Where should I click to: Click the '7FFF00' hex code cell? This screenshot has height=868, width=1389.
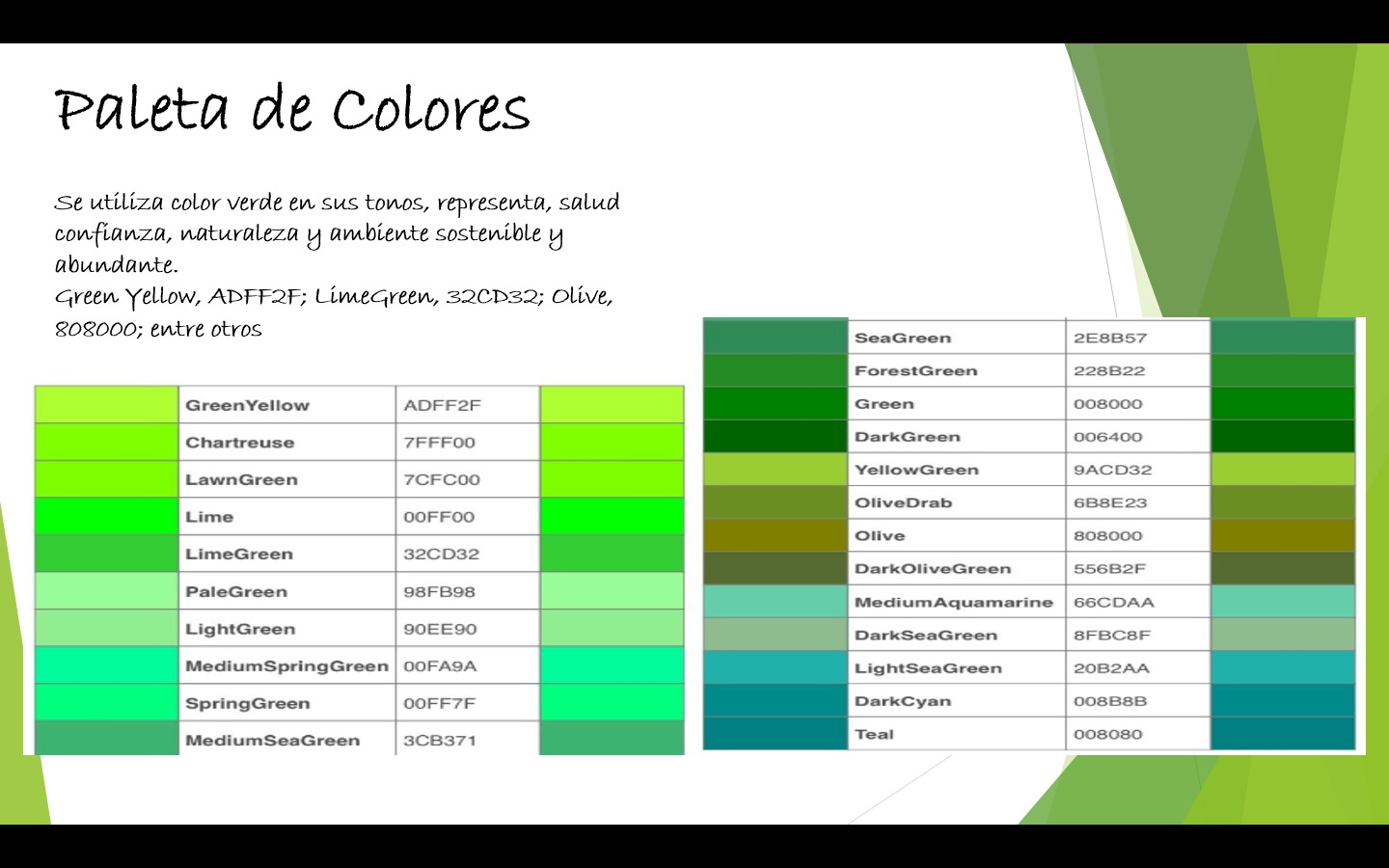(x=468, y=443)
